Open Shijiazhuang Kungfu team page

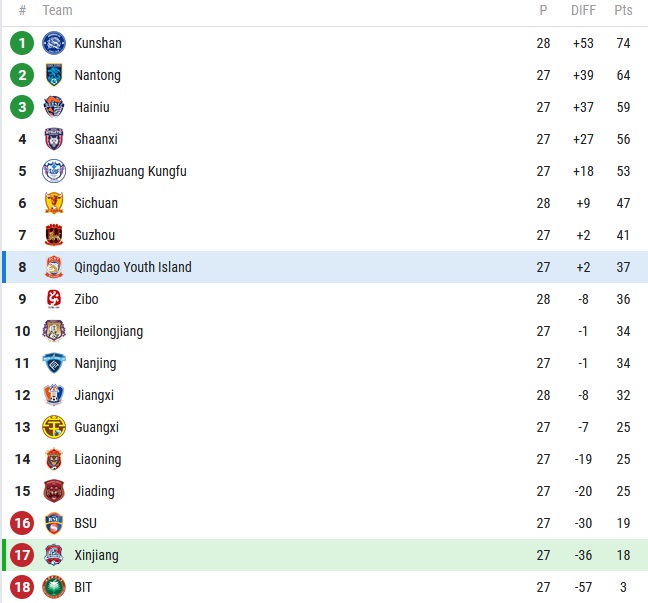[130, 171]
